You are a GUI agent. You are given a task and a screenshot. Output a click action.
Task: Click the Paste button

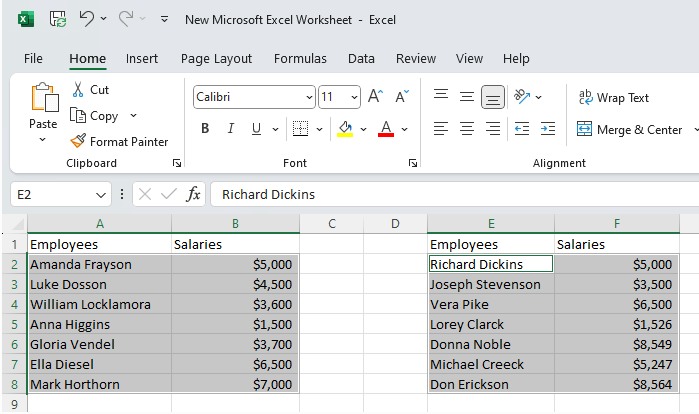coord(43,110)
